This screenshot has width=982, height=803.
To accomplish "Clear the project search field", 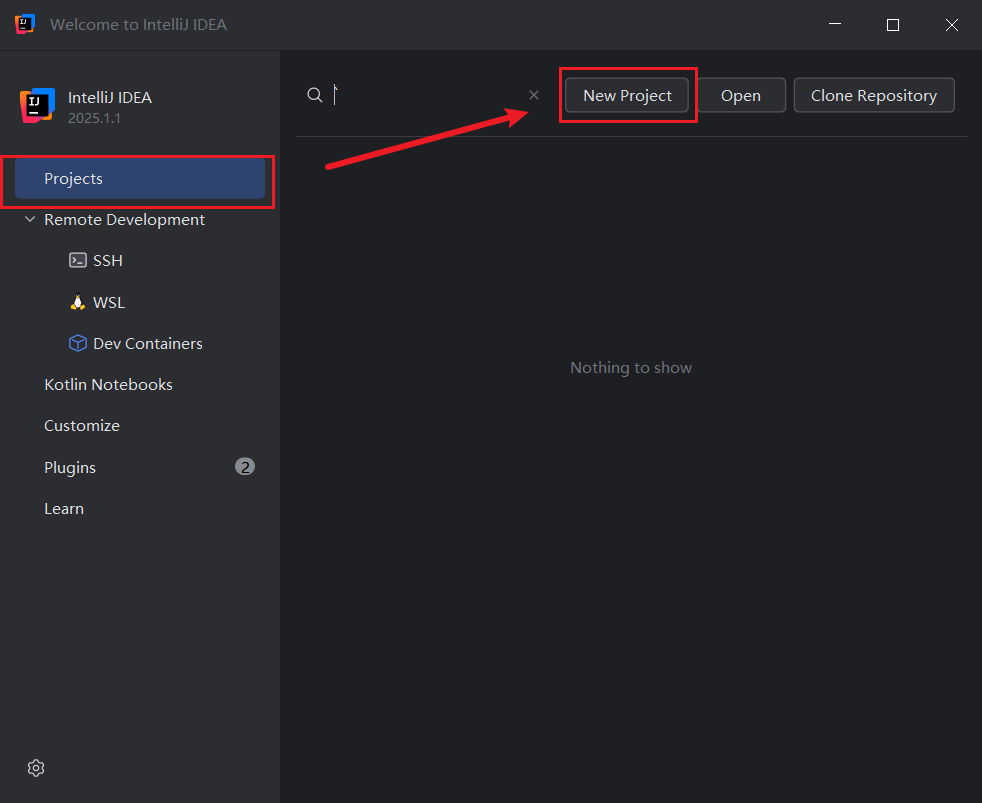I will (x=534, y=95).
